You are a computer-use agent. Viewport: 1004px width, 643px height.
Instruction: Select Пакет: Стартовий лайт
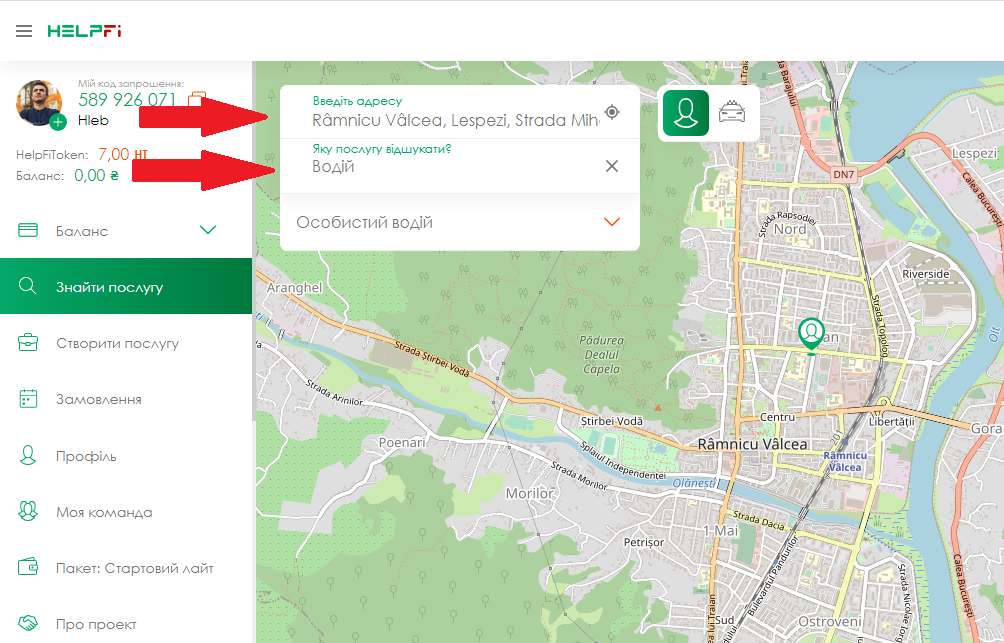point(134,568)
